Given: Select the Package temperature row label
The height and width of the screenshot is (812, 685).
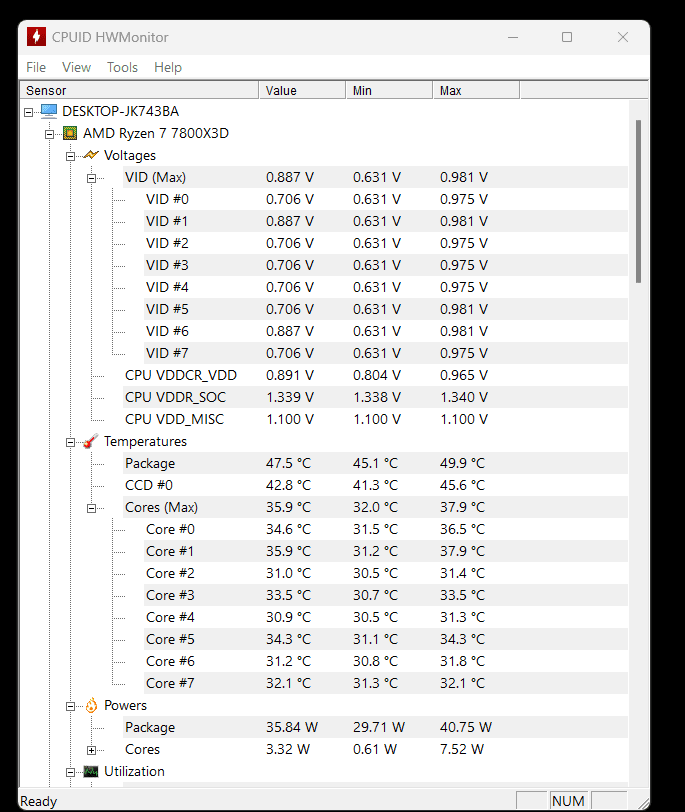Looking at the screenshot, I should (150, 463).
